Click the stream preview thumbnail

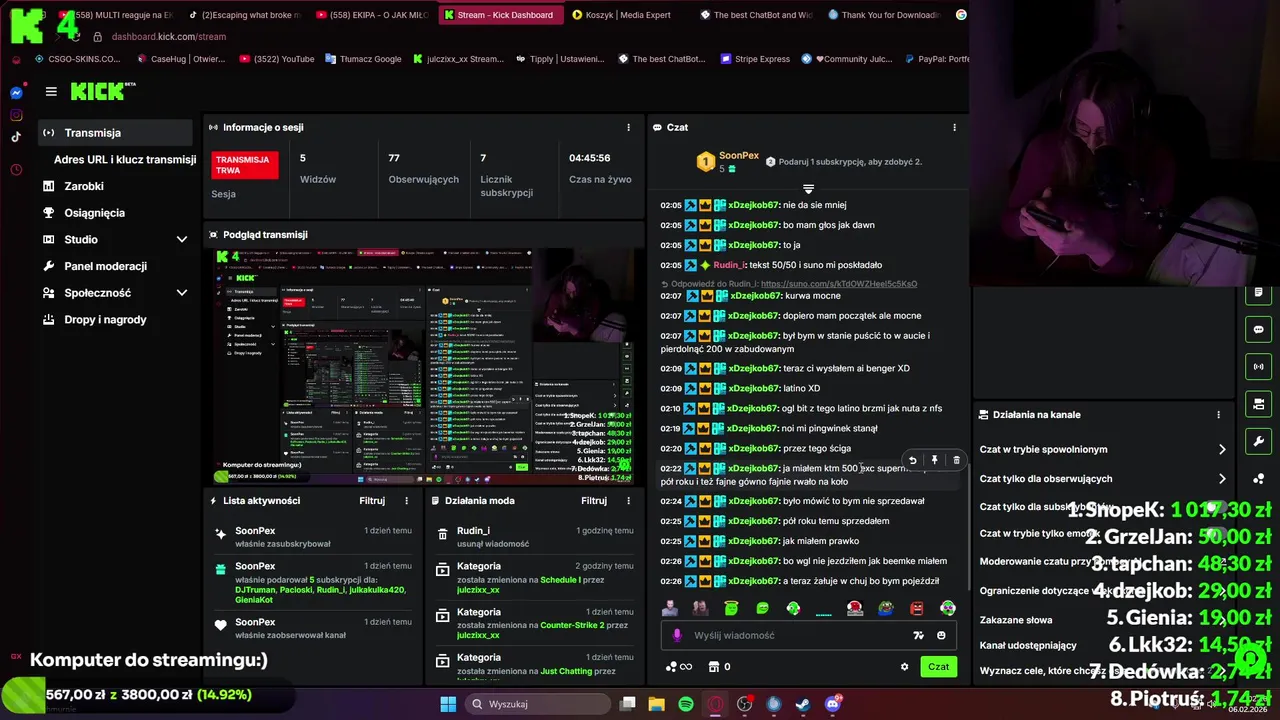click(x=424, y=366)
